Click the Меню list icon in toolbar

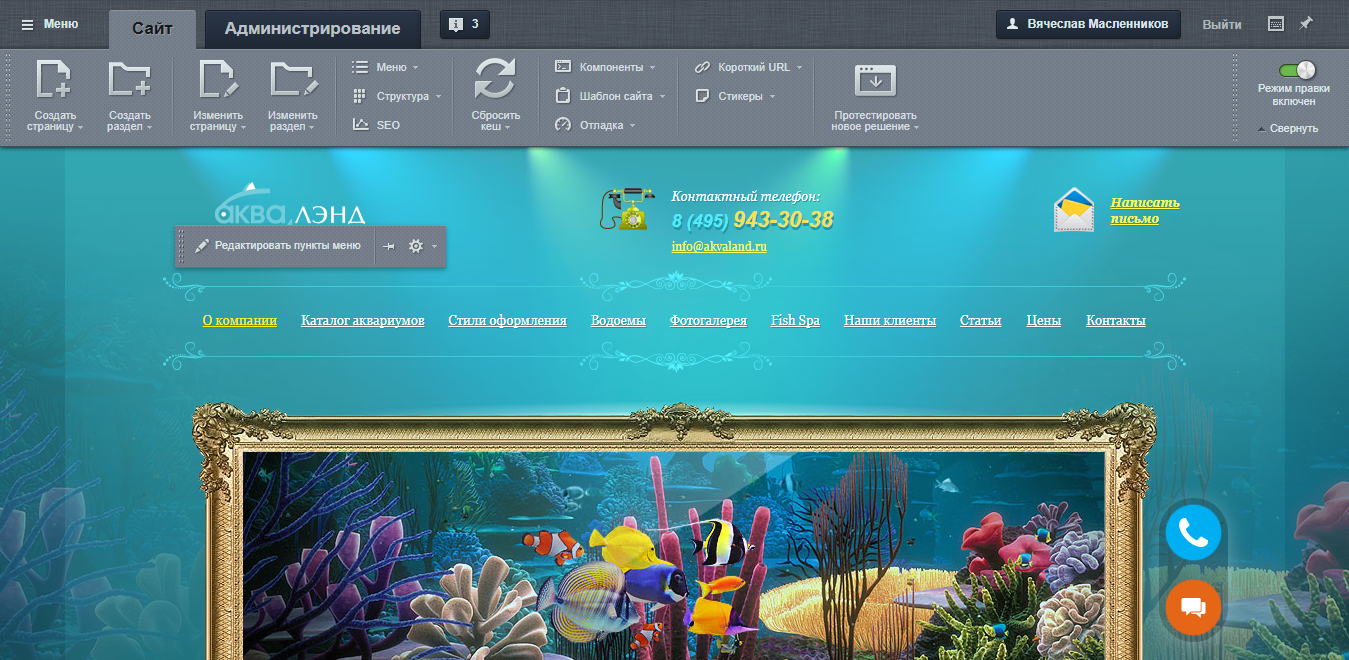[x=361, y=67]
